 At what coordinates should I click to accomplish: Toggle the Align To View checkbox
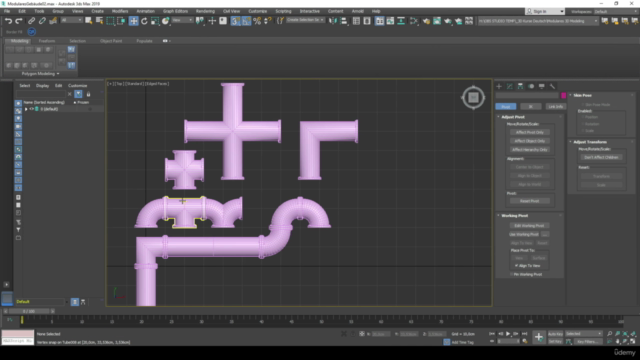coord(516,266)
